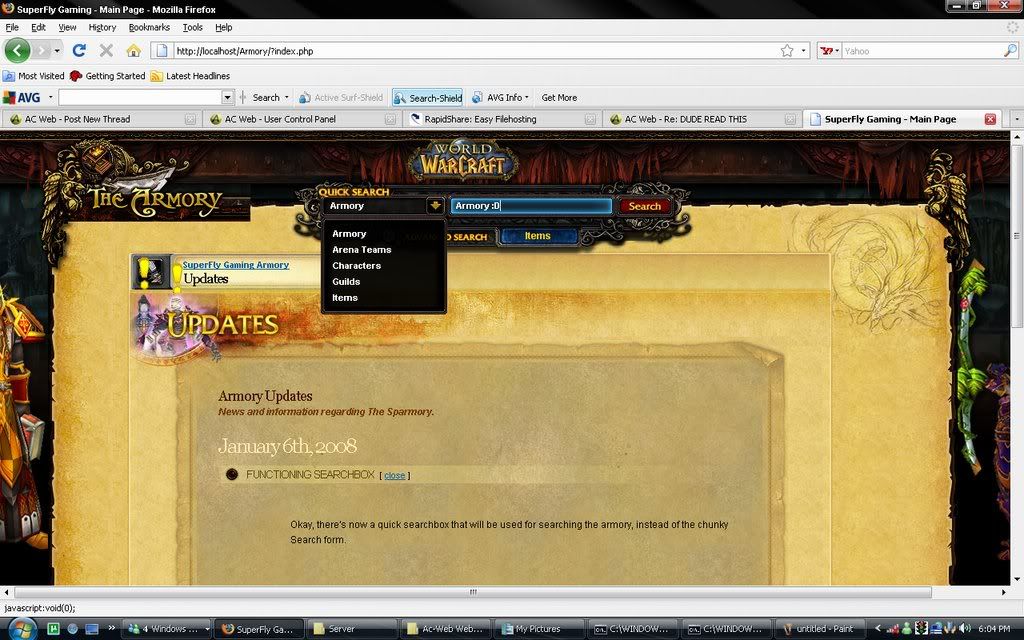Open the AVG Search button dropdown arrow
This screenshot has width=1024, height=640.
click(x=286, y=97)
